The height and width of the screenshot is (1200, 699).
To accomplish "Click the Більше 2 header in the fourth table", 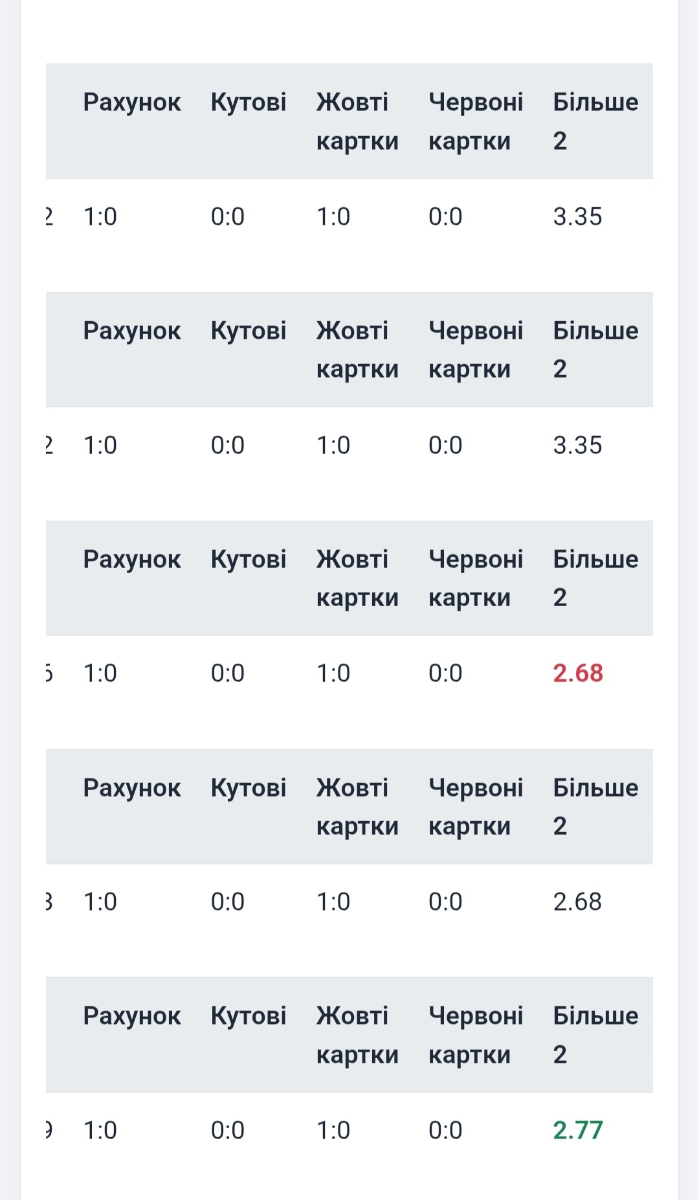I will point(595,807).
